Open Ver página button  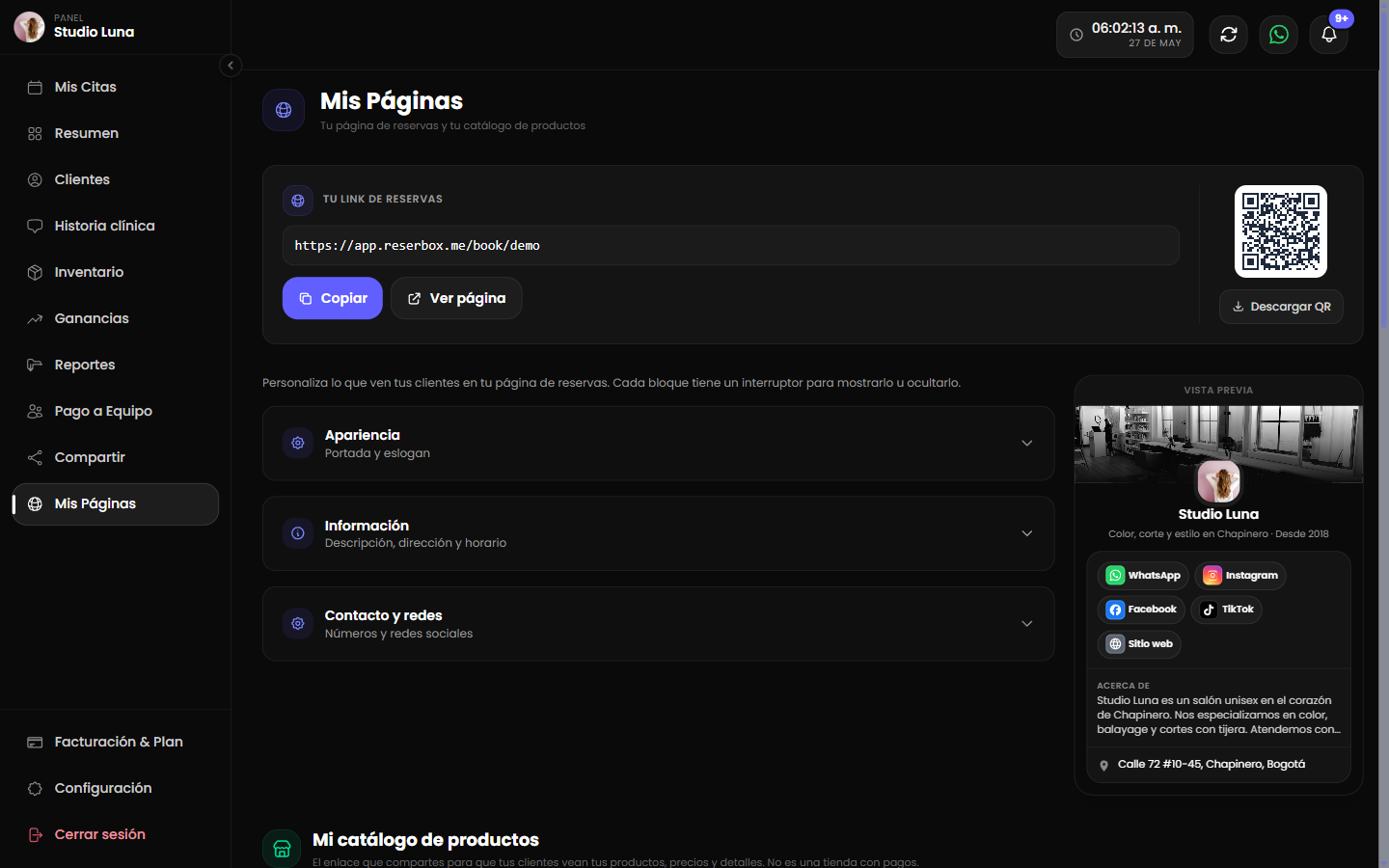click(456, 298)
